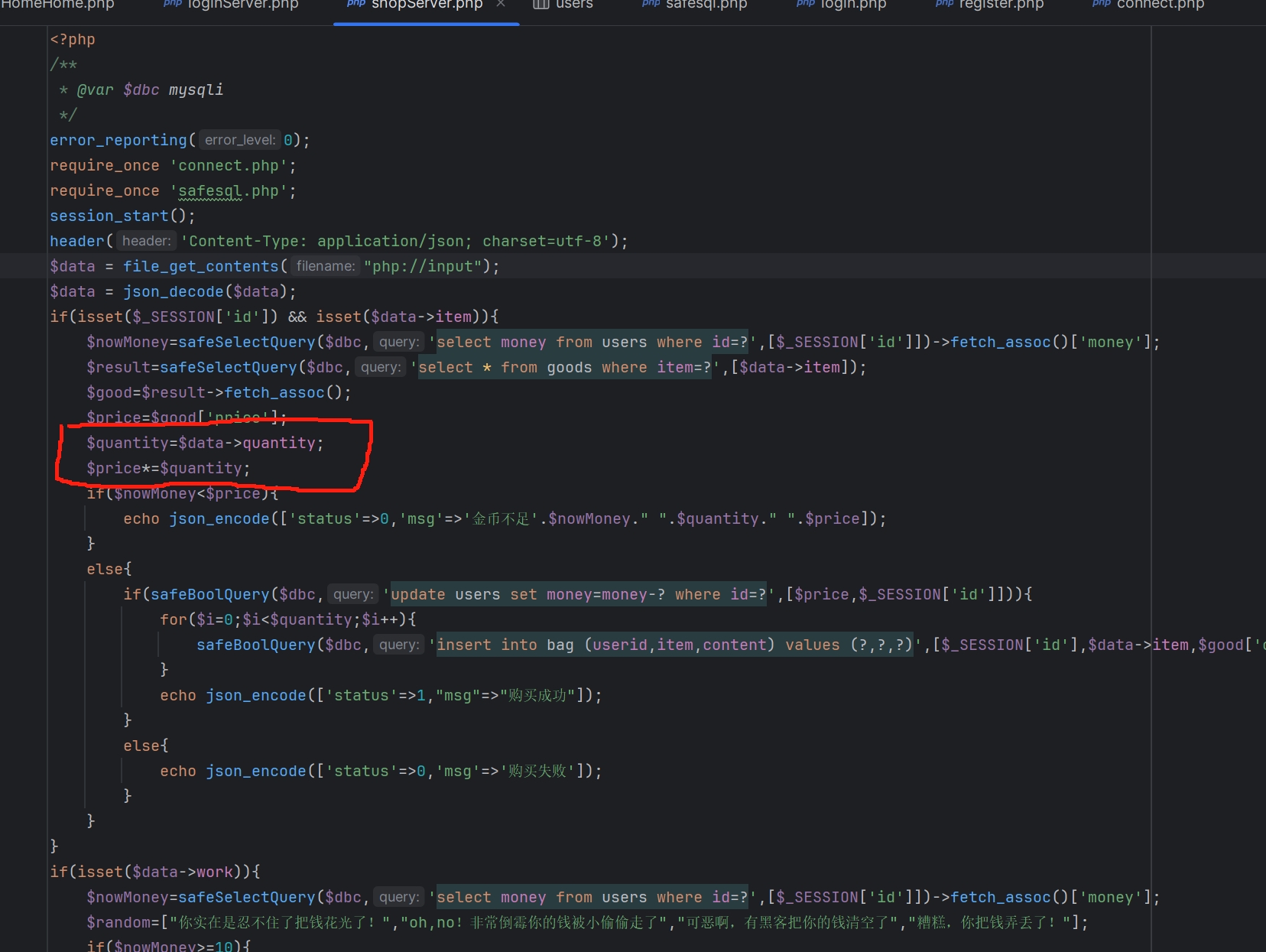
Task: Click the table icon on users tab
Action: (x=540, y=4)
